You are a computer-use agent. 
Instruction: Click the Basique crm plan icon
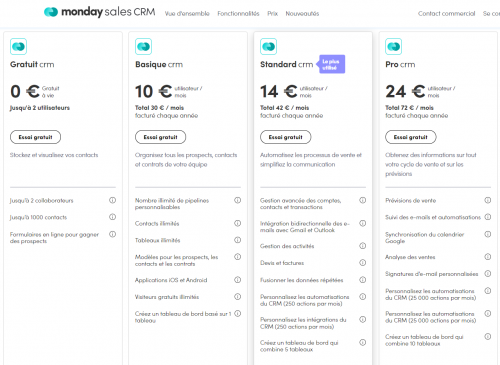pos(144,46)
